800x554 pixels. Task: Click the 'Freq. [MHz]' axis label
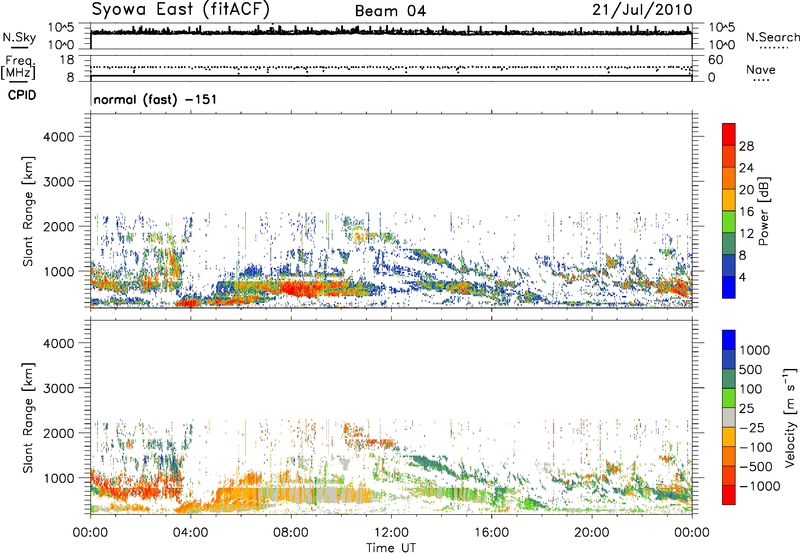coord(18,68)
